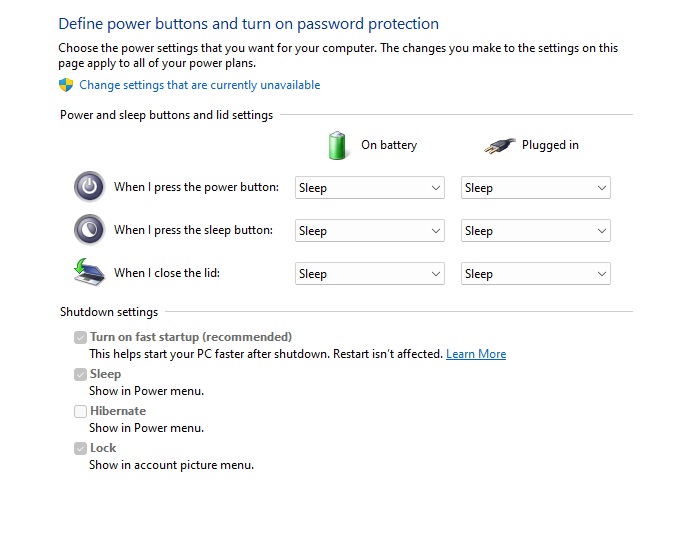Click the round power button icon
692x540 pixels.
tap(89, 187)
